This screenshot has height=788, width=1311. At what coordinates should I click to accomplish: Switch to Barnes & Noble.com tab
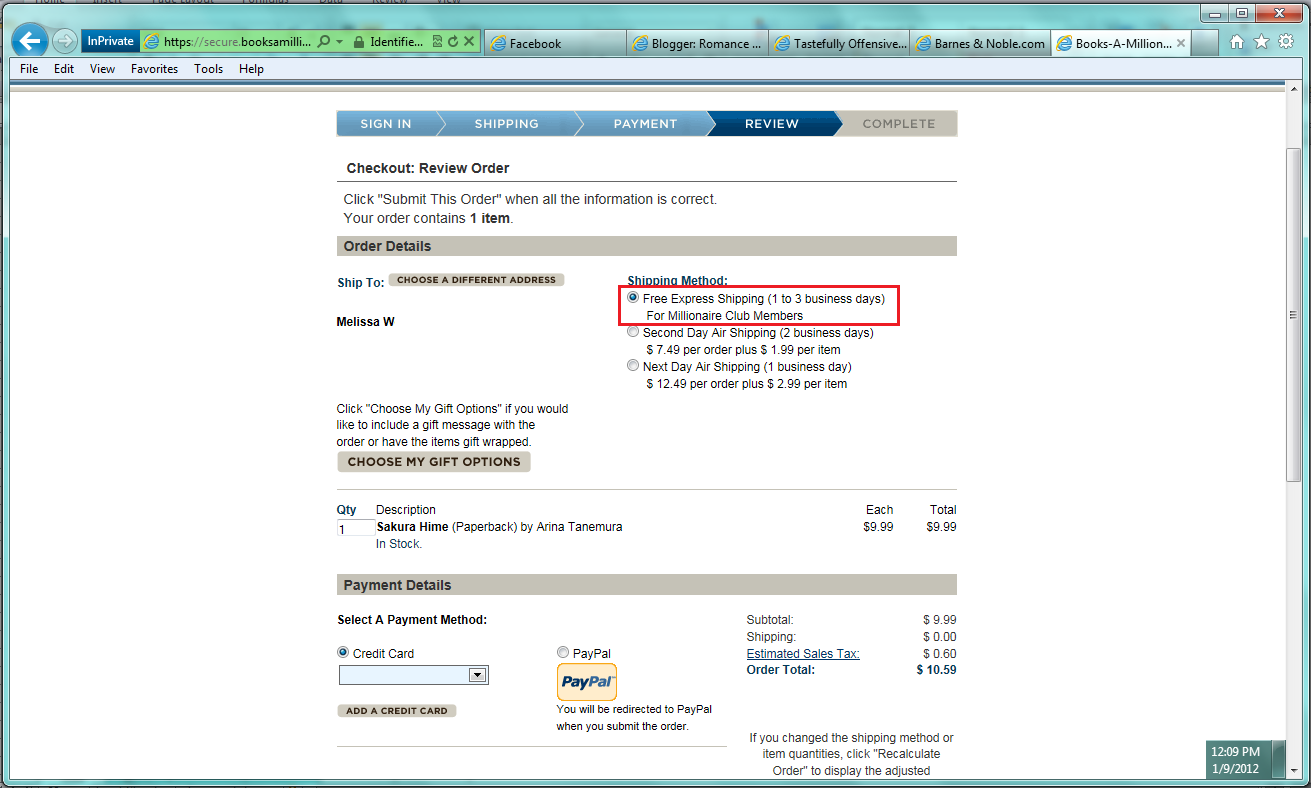[x=981, y=43]
